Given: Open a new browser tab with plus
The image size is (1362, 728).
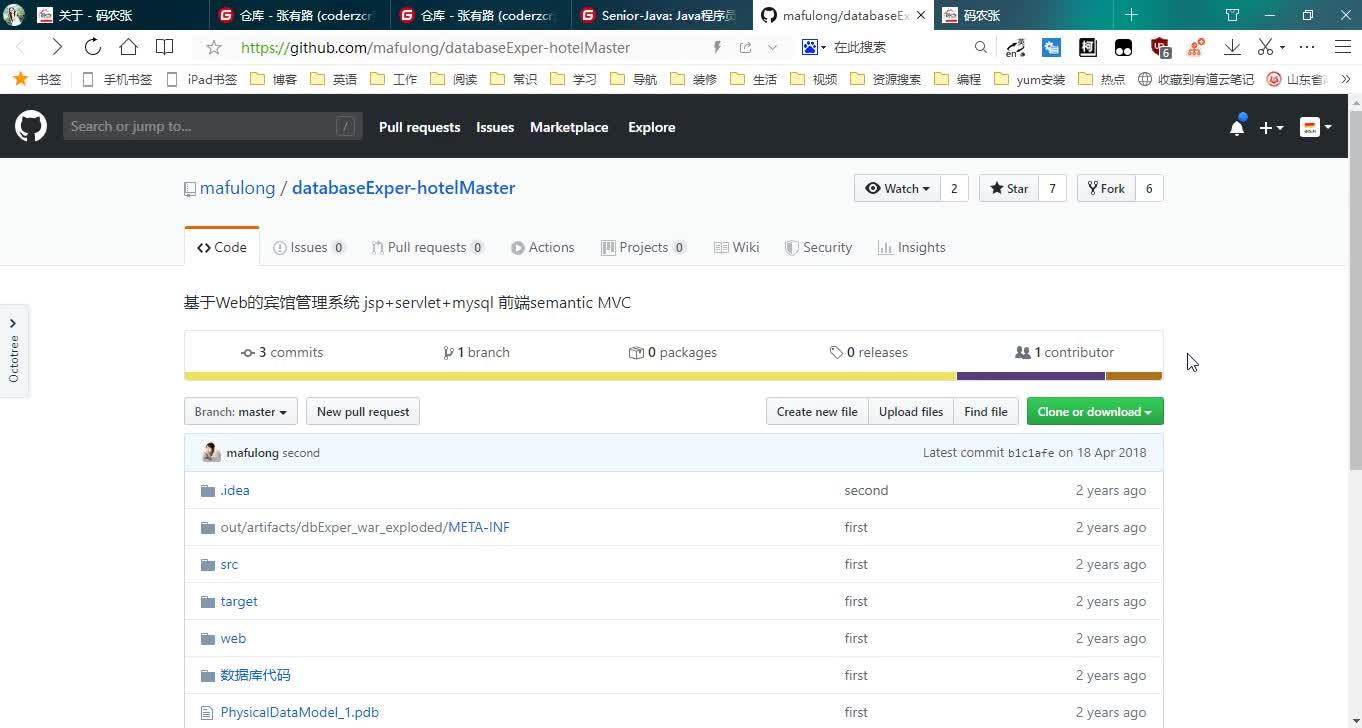Looking at the screenshot, I should pos(1131,15).
